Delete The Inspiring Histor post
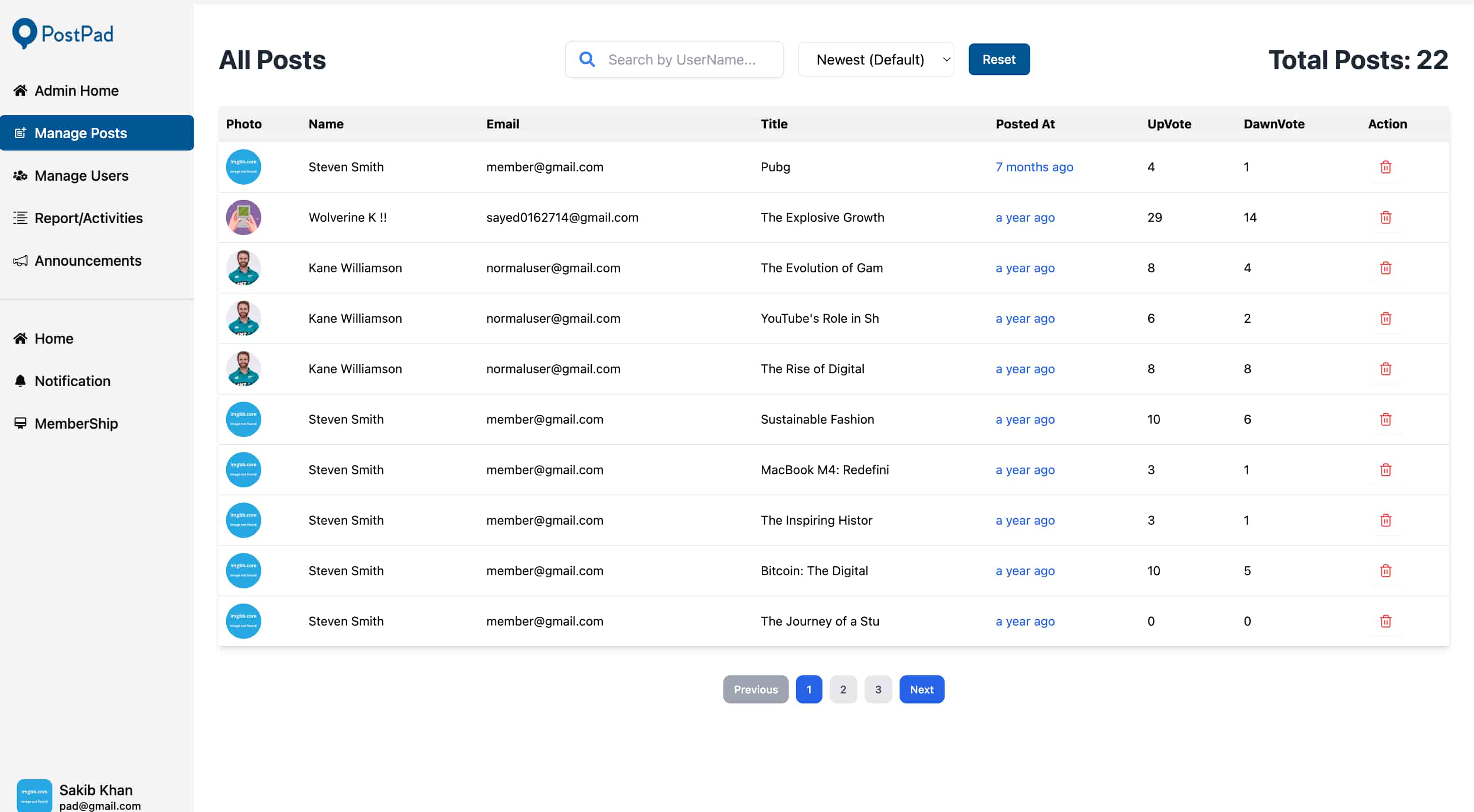This screenshot has width=1474, height=812. [1385, 520]
